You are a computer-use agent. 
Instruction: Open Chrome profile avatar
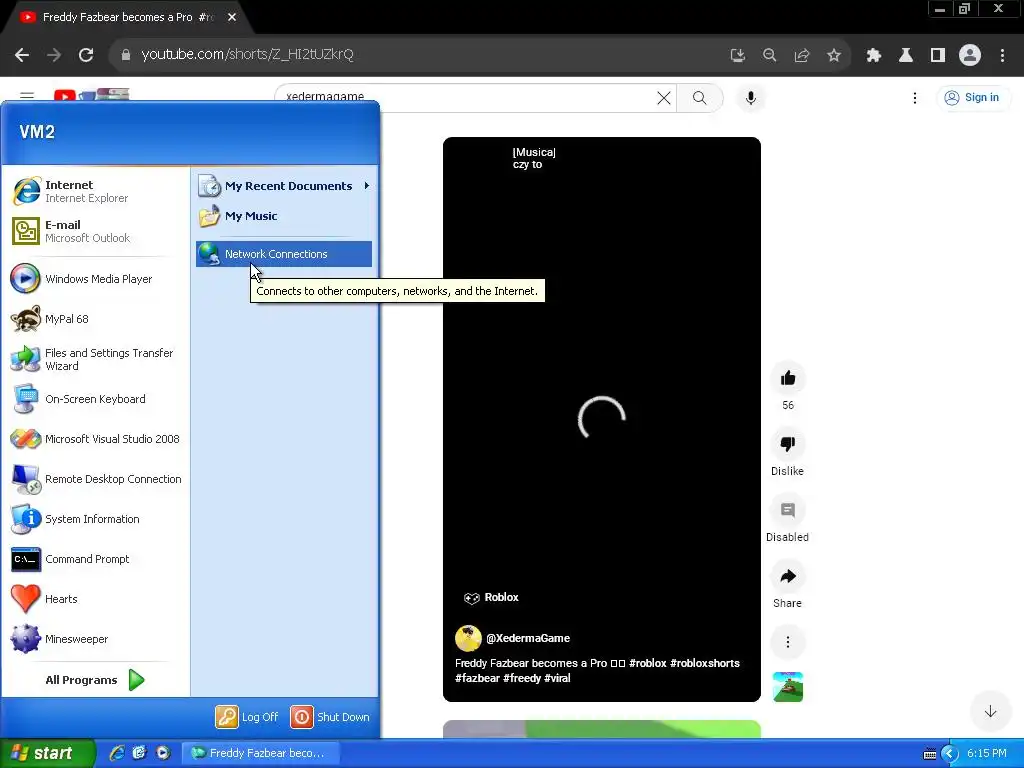(970, 56)
